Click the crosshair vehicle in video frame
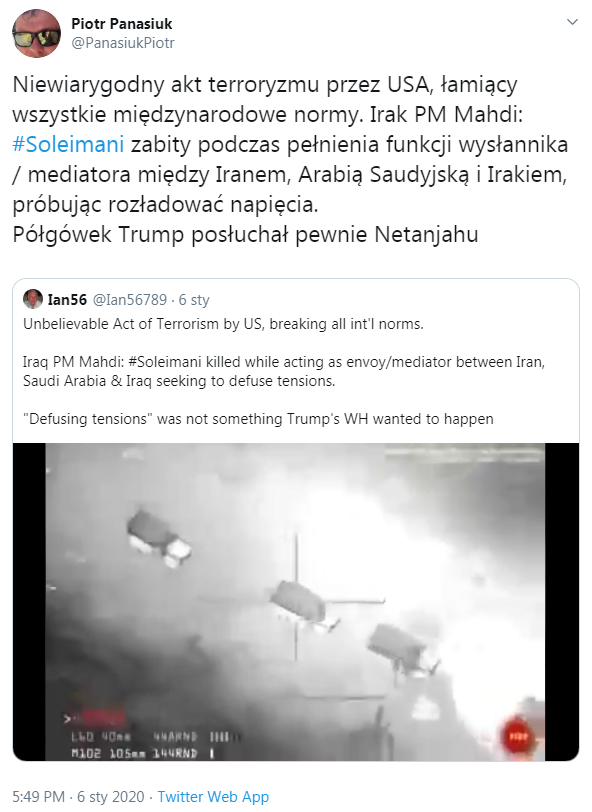 (298, 602)
